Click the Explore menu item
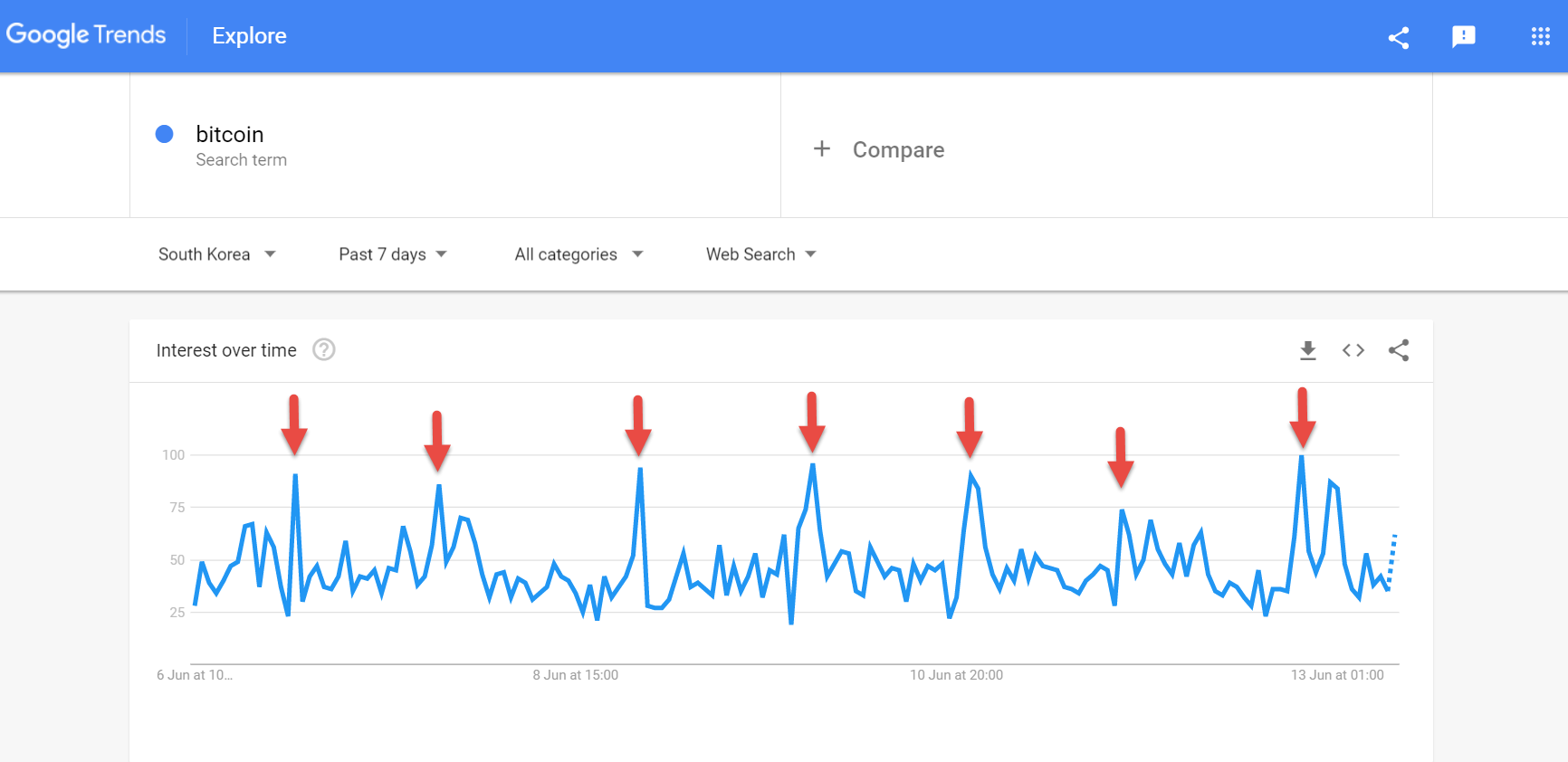 pos(249,36)
